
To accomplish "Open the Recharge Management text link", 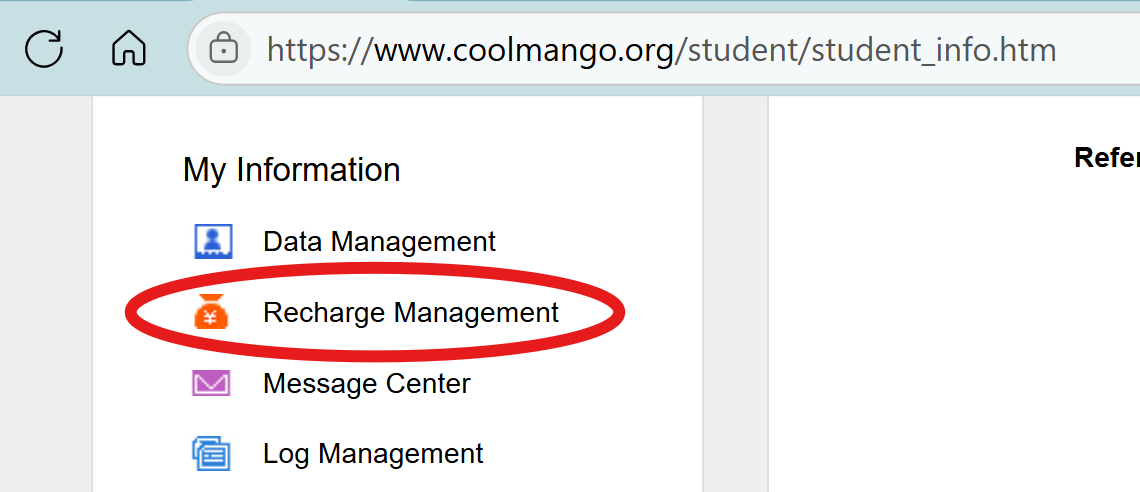I will click(411, 312).
